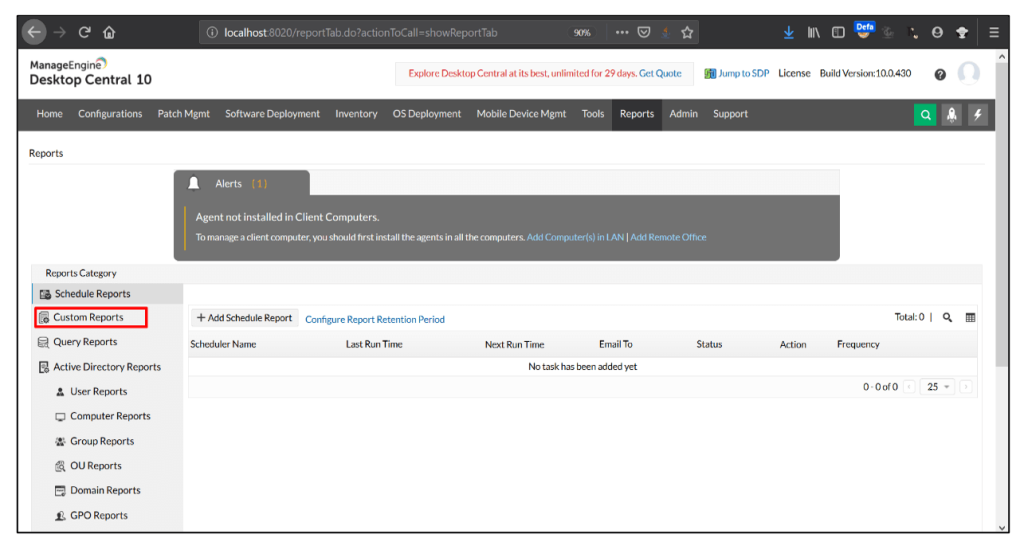This screenshot has width=1024, height=550.
Task: Open User Reports in sidebar
Action: pyautogui.click(x=99, y=391)
